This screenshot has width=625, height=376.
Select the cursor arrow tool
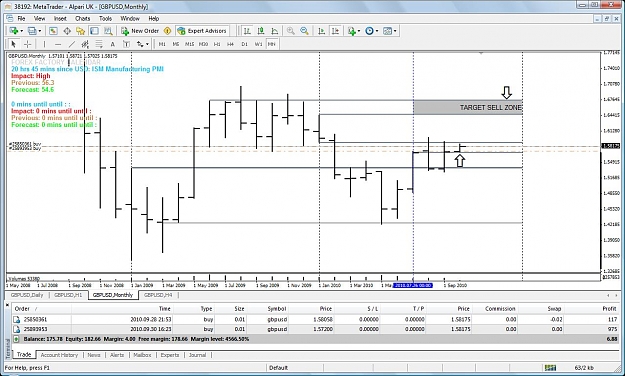(13, 44)
